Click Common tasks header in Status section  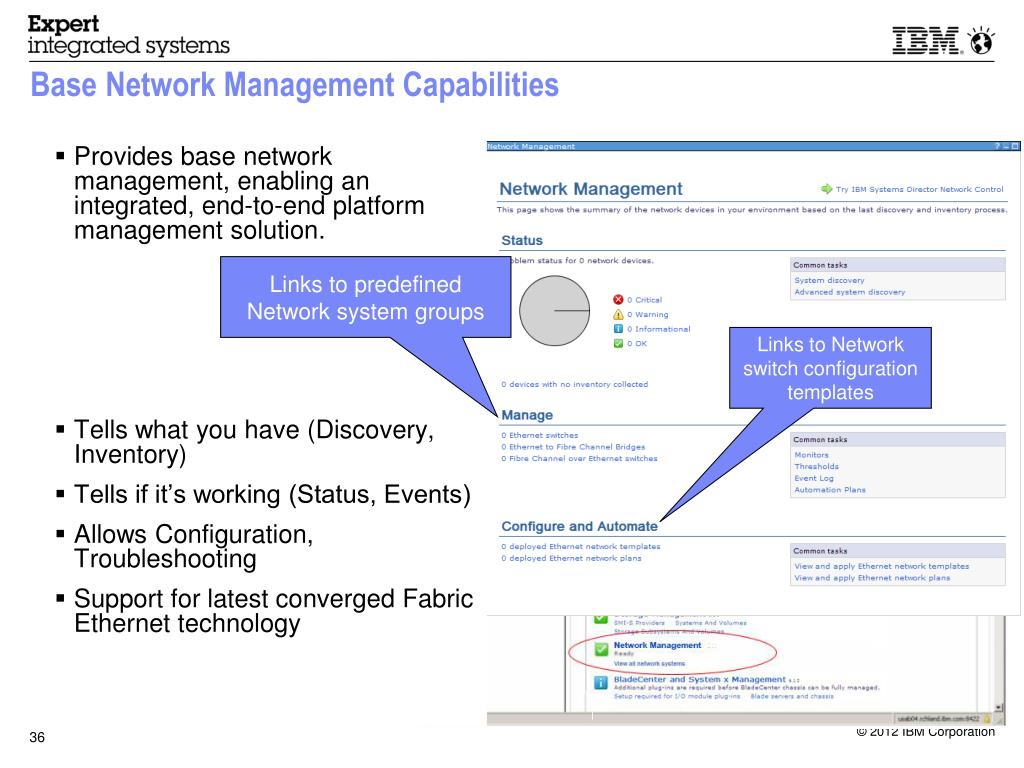pyautogui.click(x=897, y=265)
